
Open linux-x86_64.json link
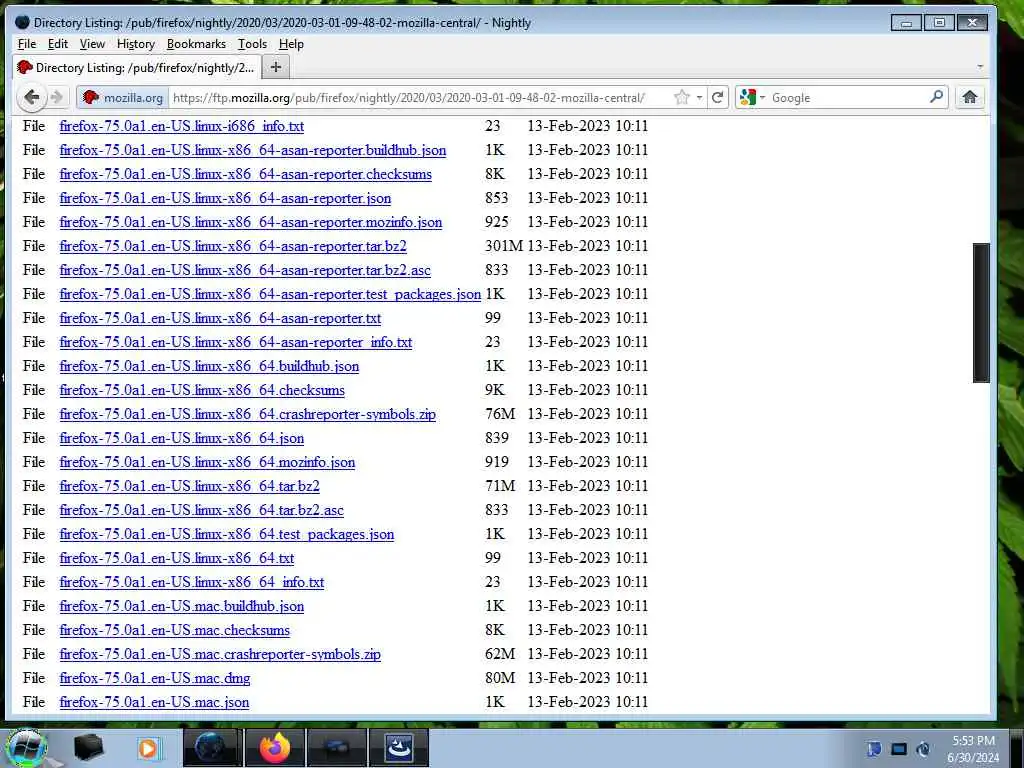[182, 438]
